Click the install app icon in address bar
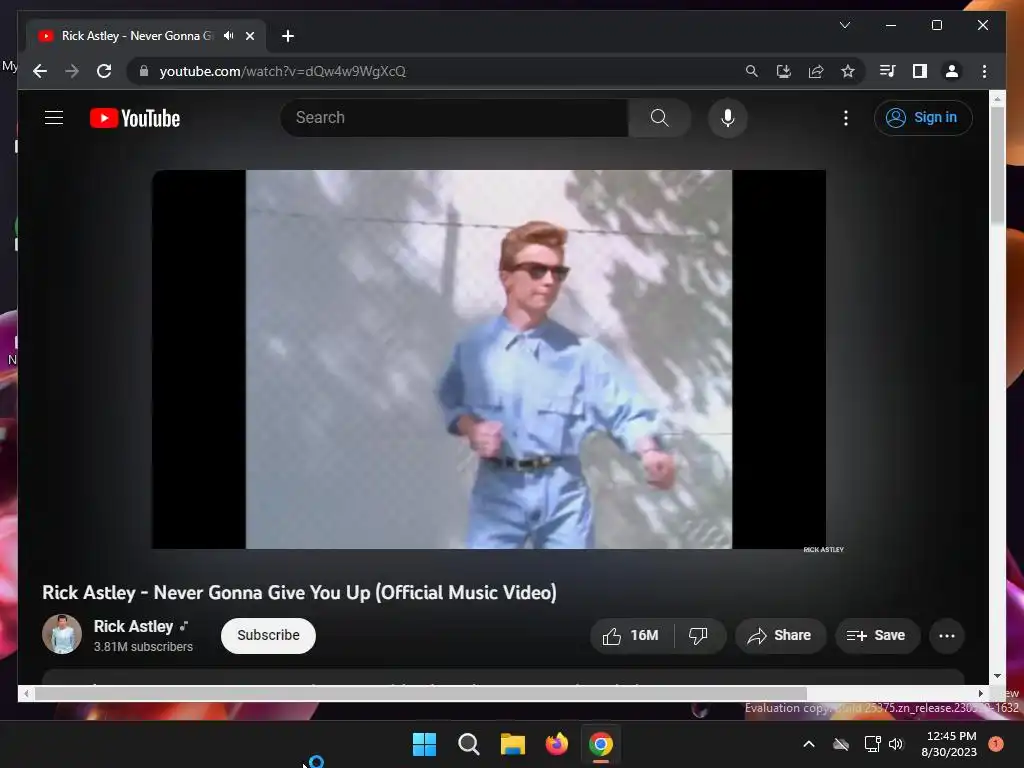Viewport: 1024px width, 768px height. click(x=784, y=71)
